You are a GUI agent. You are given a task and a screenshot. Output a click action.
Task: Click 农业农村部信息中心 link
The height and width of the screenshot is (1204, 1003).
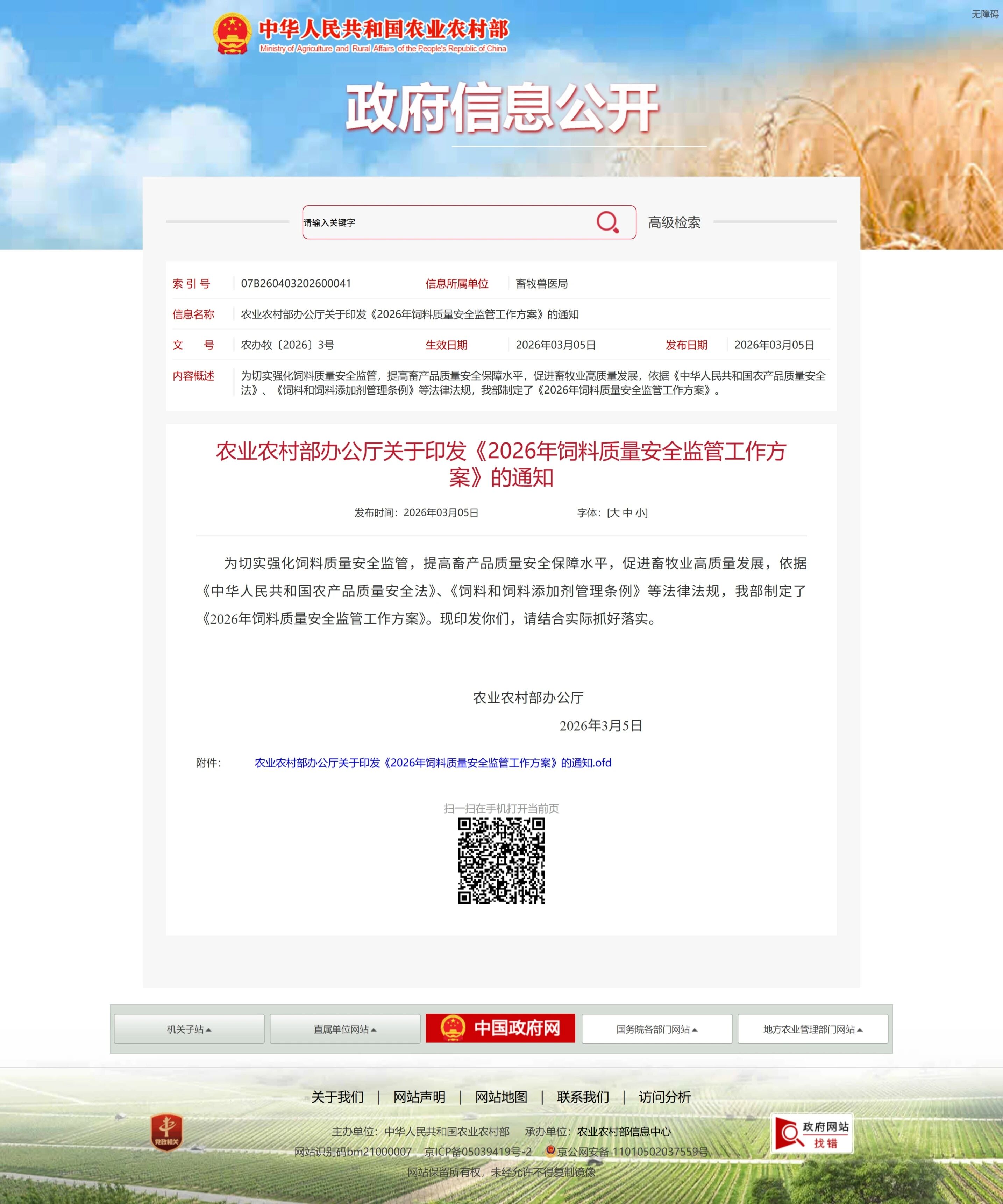click(x=624, y=1131)
